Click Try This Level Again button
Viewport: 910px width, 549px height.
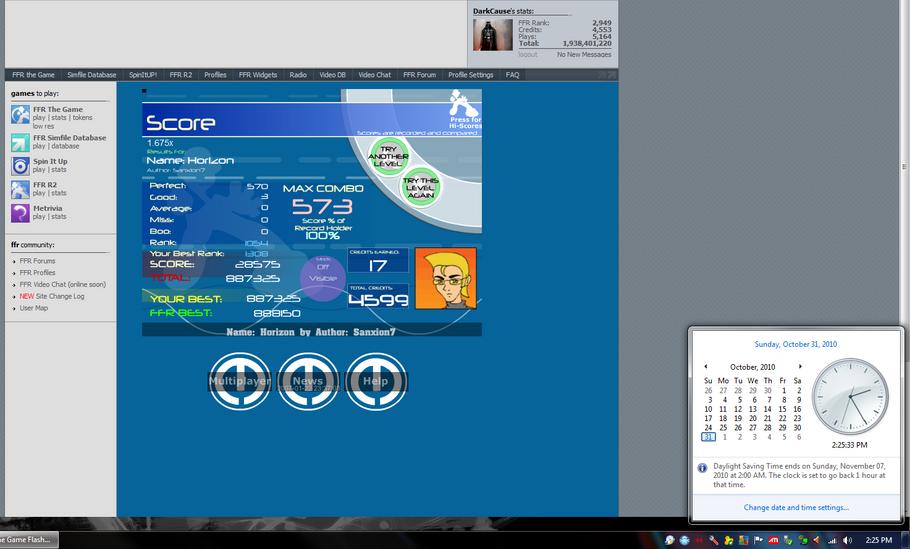(420, 187)
